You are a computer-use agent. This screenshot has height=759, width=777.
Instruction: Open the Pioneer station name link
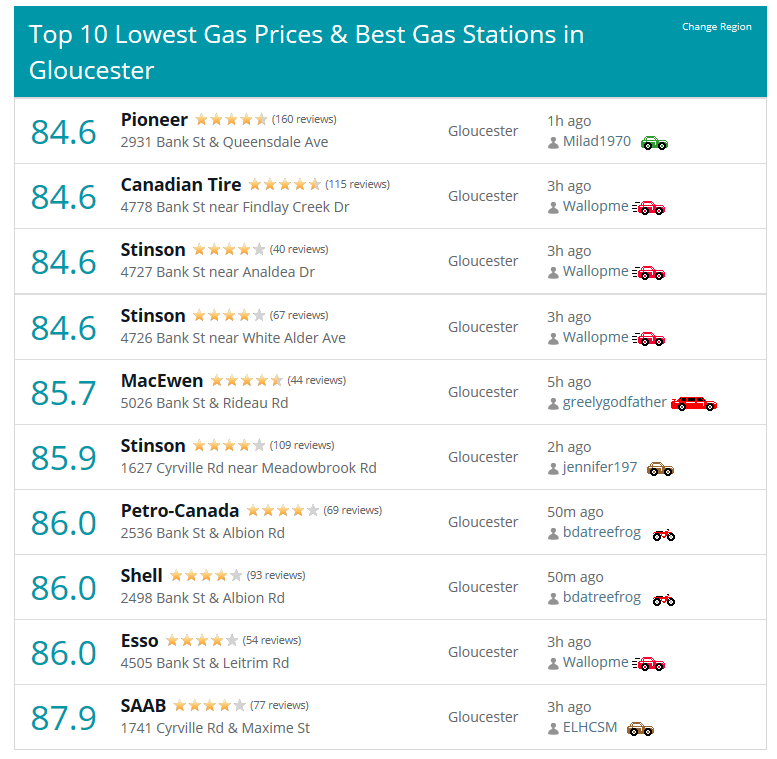click(x=154, y=119)
